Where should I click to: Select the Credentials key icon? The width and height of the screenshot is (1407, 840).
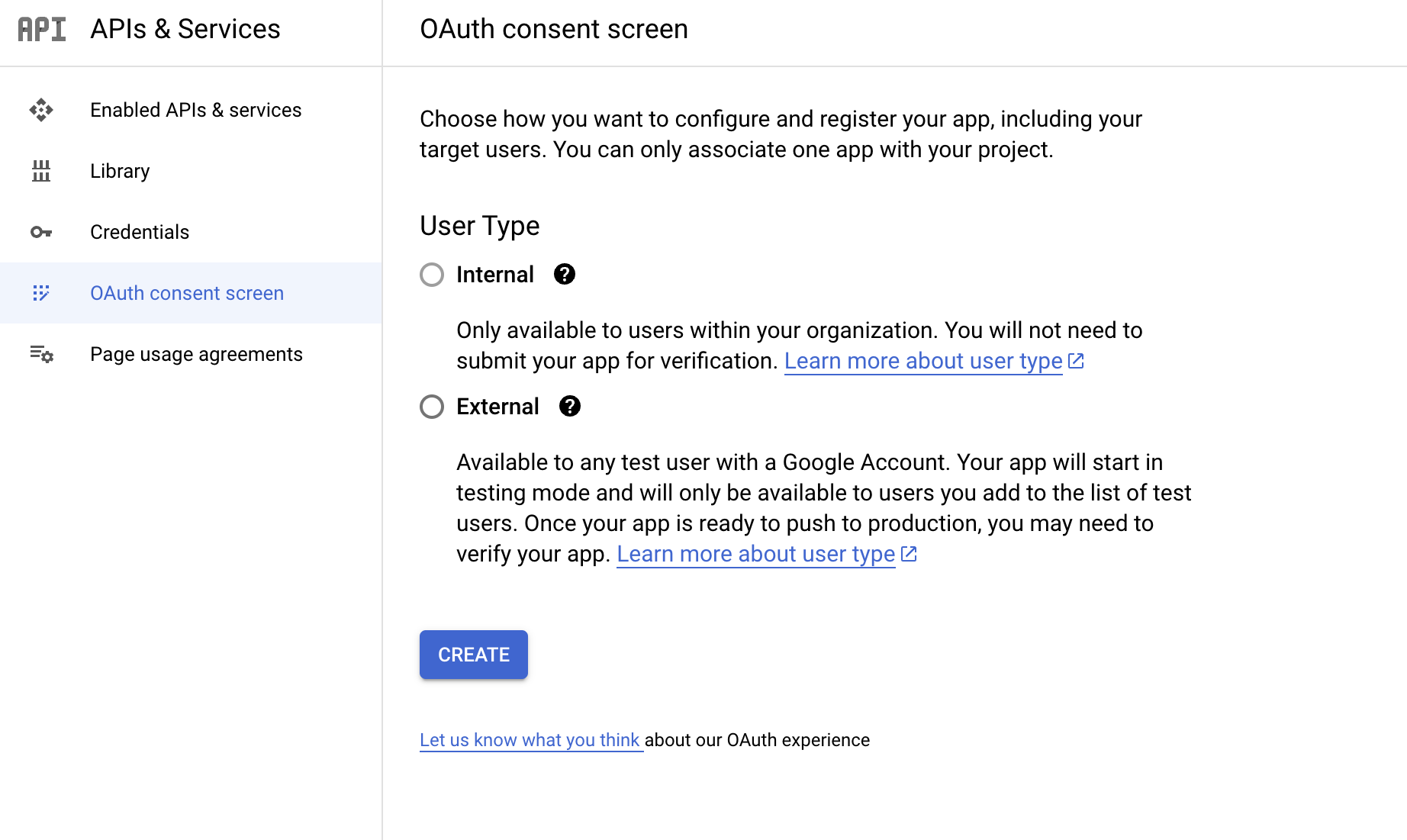[41, 232]
